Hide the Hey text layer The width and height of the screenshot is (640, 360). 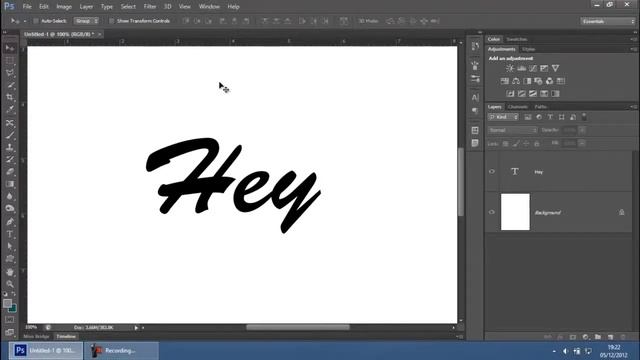pyautogui.click(x=492, y=172)
